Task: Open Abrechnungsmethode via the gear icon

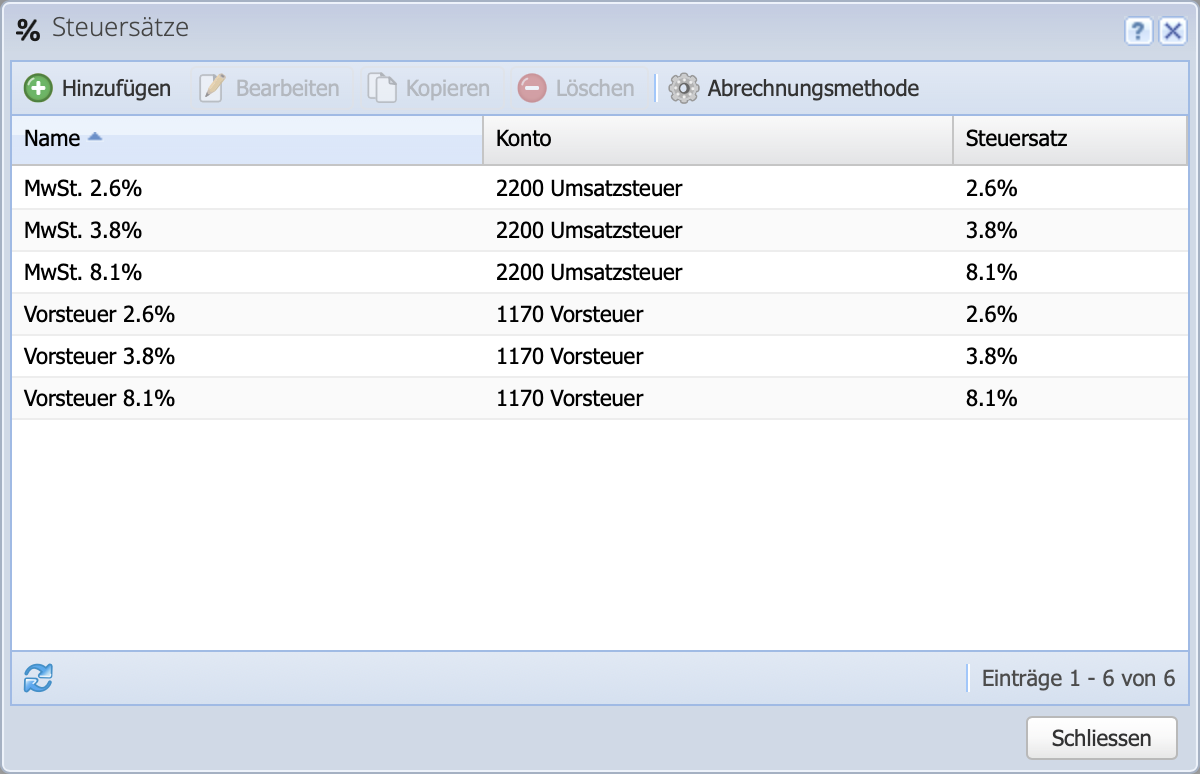Action: coord(685,88)
